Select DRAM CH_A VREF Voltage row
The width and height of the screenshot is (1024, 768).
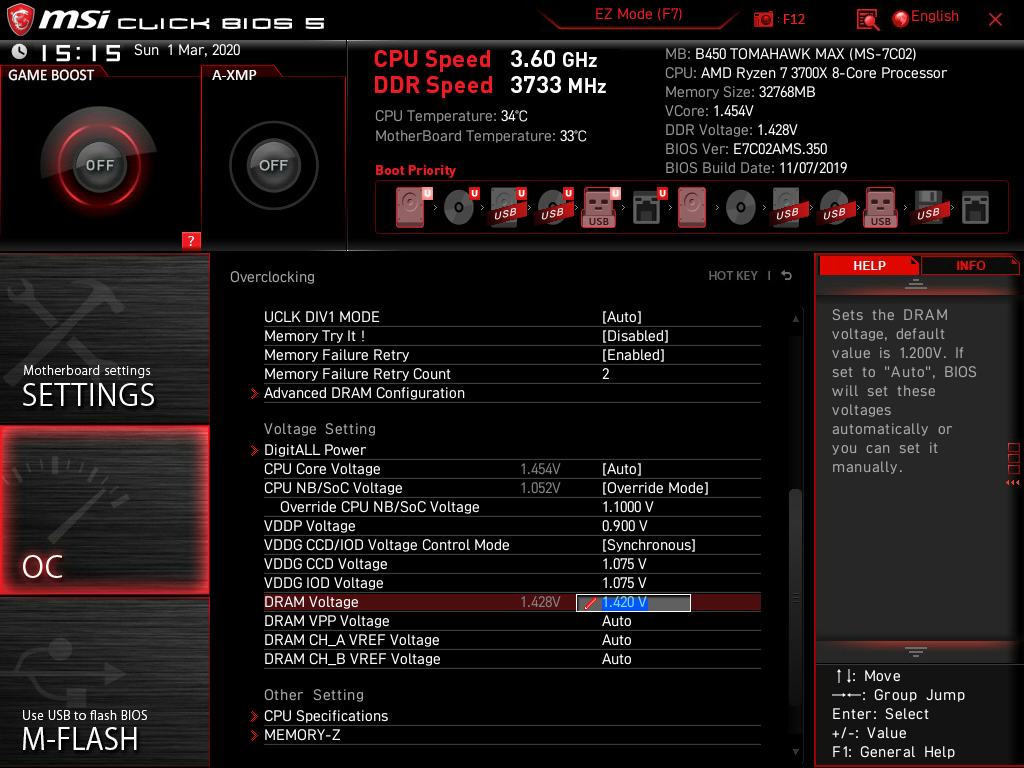pos(512,640)
